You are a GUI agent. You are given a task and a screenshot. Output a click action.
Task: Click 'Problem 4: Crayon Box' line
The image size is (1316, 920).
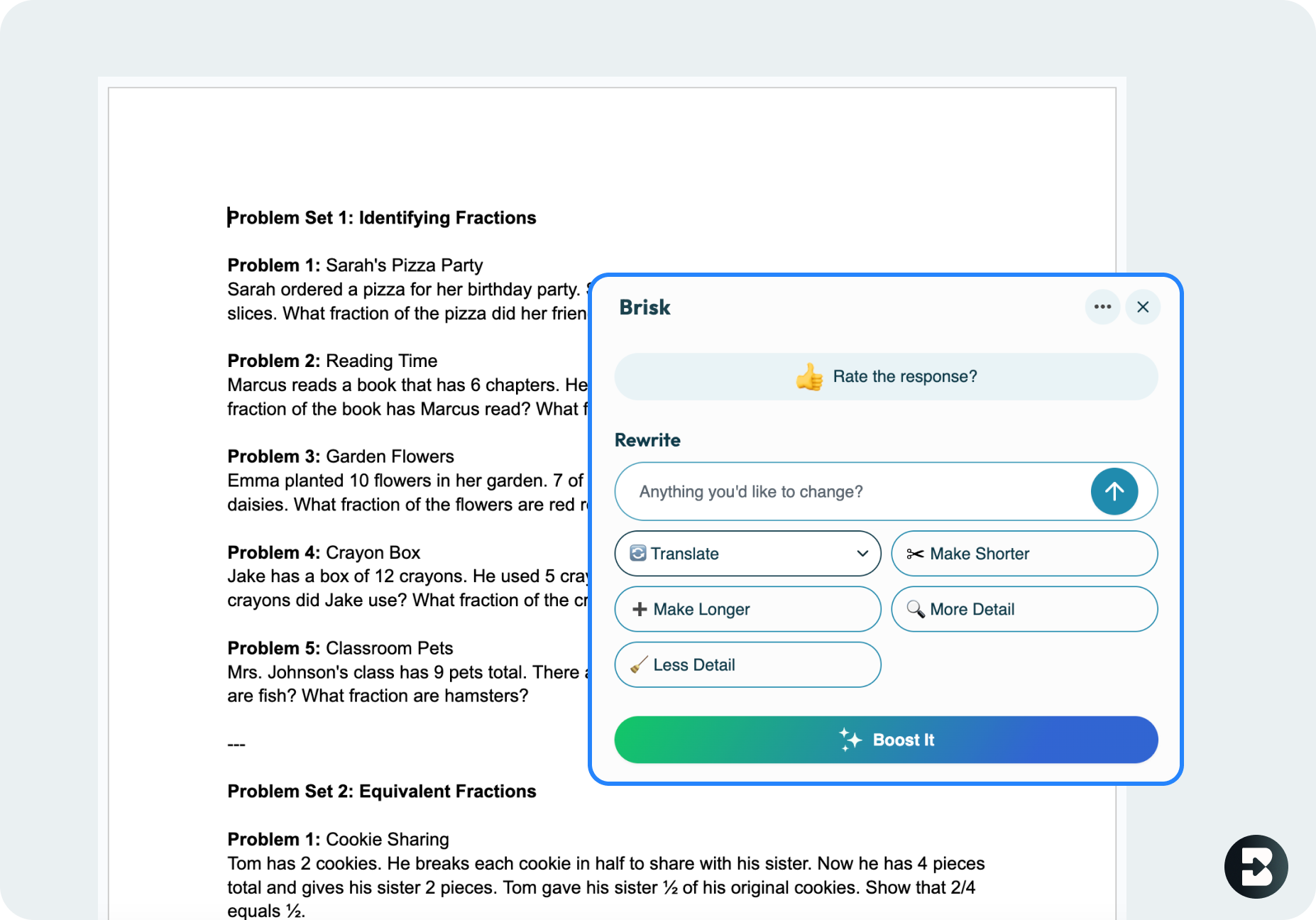[x=324, y=552]
